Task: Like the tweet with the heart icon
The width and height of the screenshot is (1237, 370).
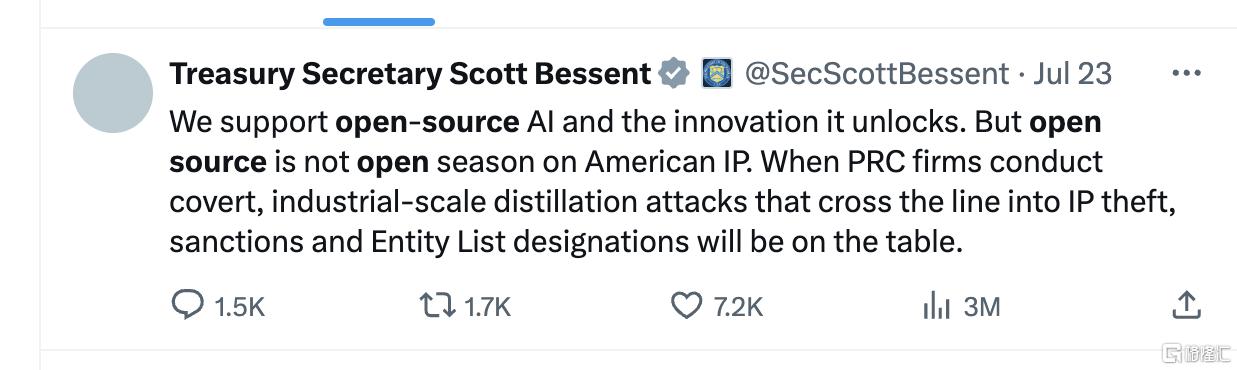Action: tap(686, 306)
